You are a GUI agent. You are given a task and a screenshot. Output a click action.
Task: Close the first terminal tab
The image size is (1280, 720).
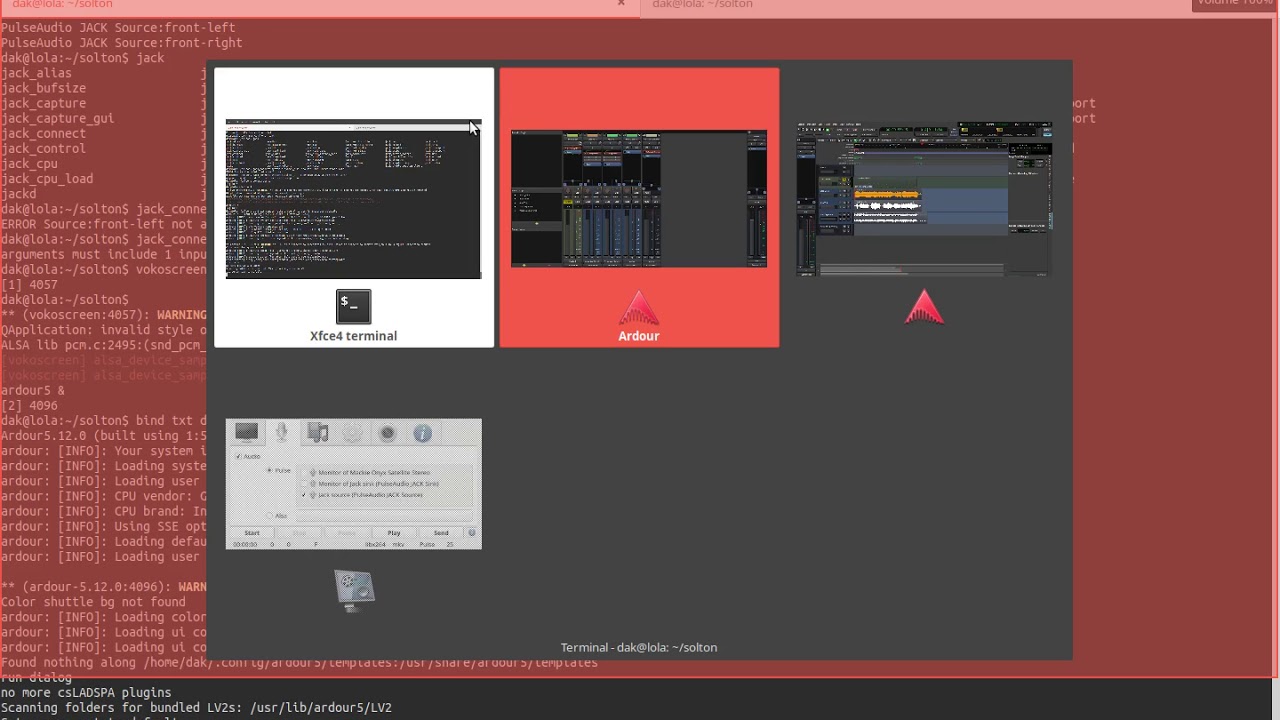(621, 4)
